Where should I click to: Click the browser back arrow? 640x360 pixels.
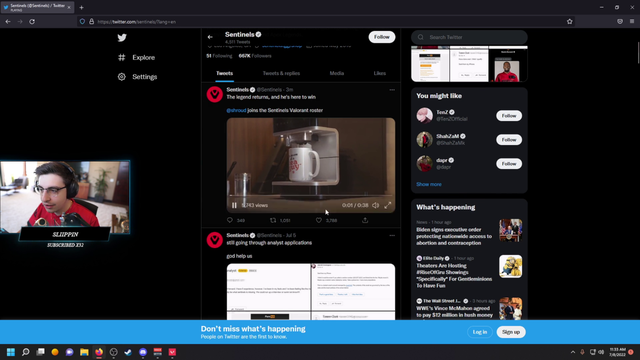[x=8, y=22]
